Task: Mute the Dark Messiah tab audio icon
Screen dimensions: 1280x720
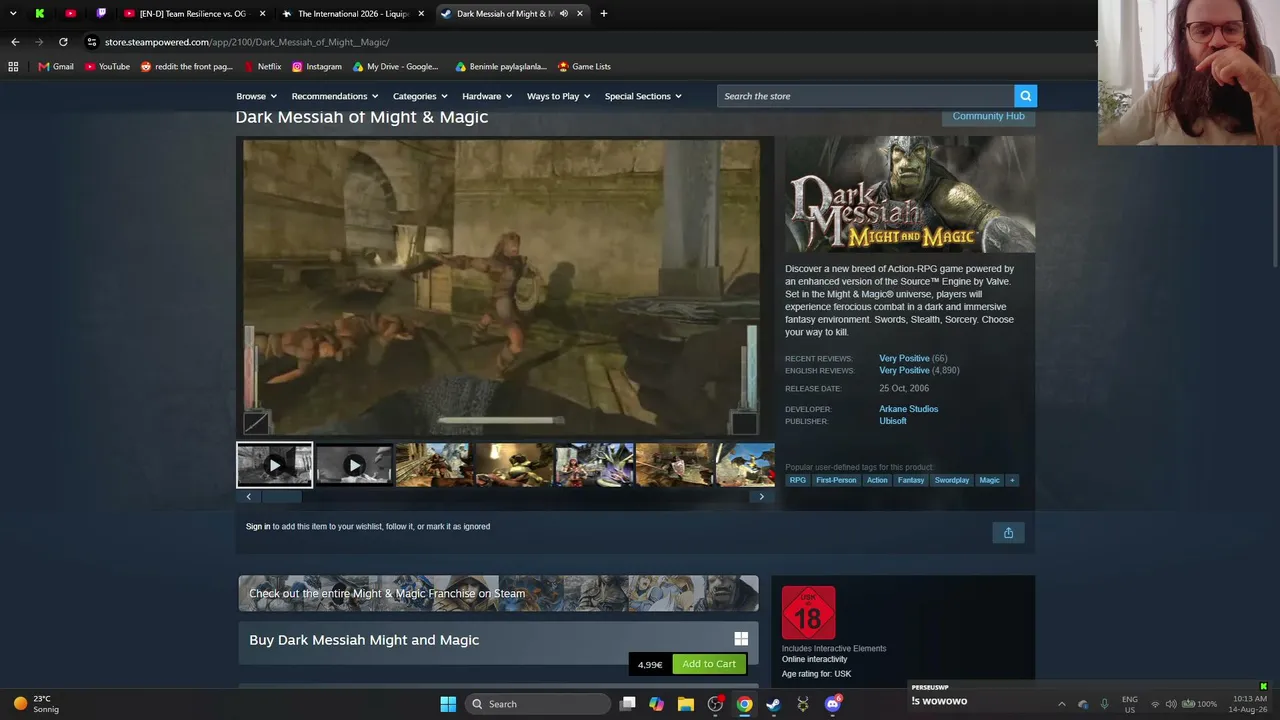Action: point(564,14)
